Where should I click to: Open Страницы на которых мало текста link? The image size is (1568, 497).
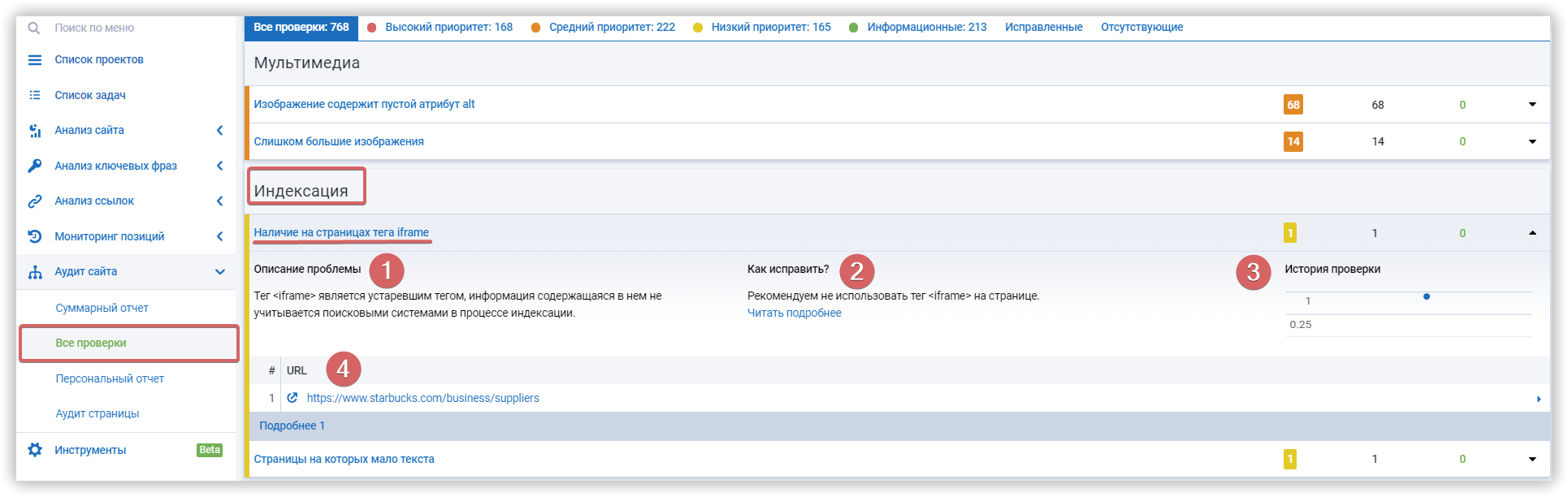[x=344, y=459]
